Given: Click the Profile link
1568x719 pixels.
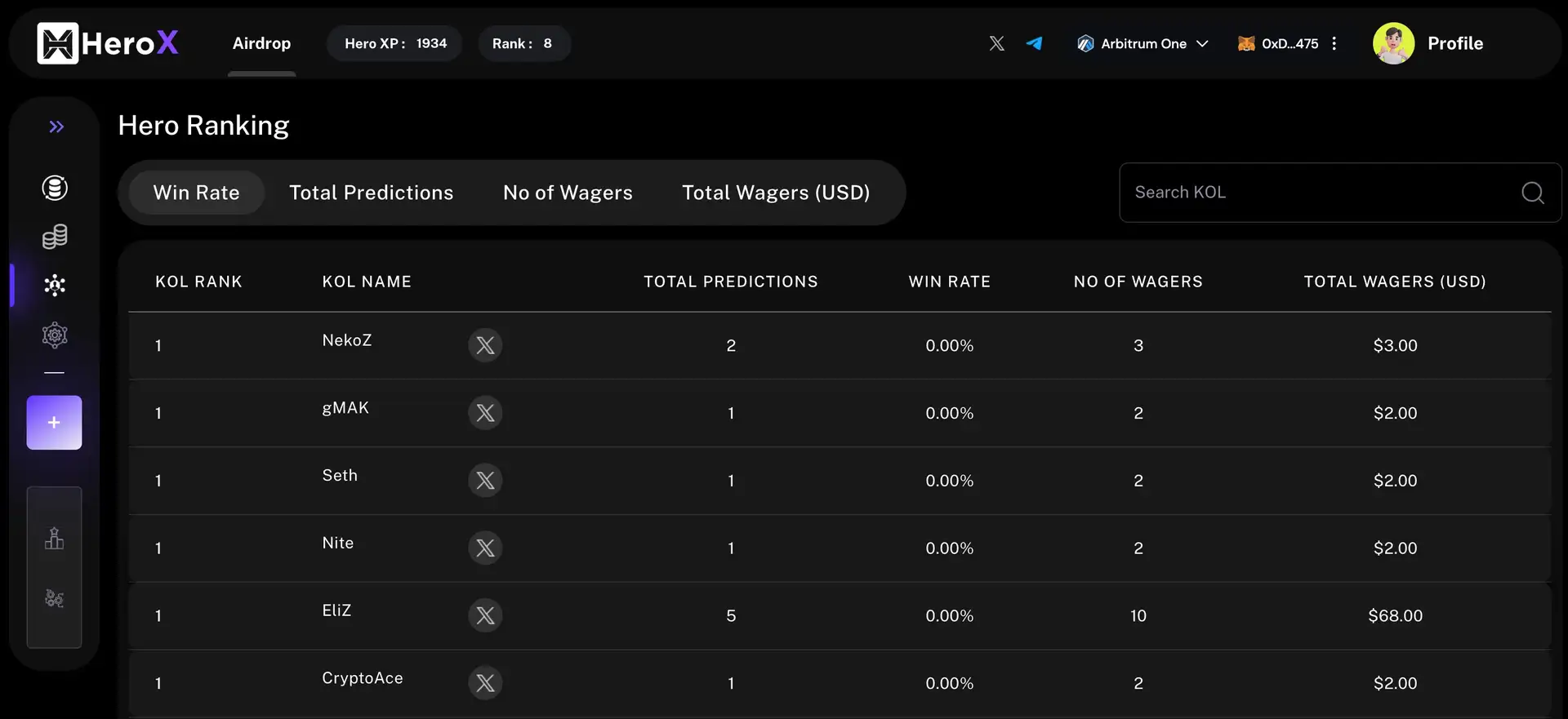Looking at the screenshot, I should point(1454,43).
